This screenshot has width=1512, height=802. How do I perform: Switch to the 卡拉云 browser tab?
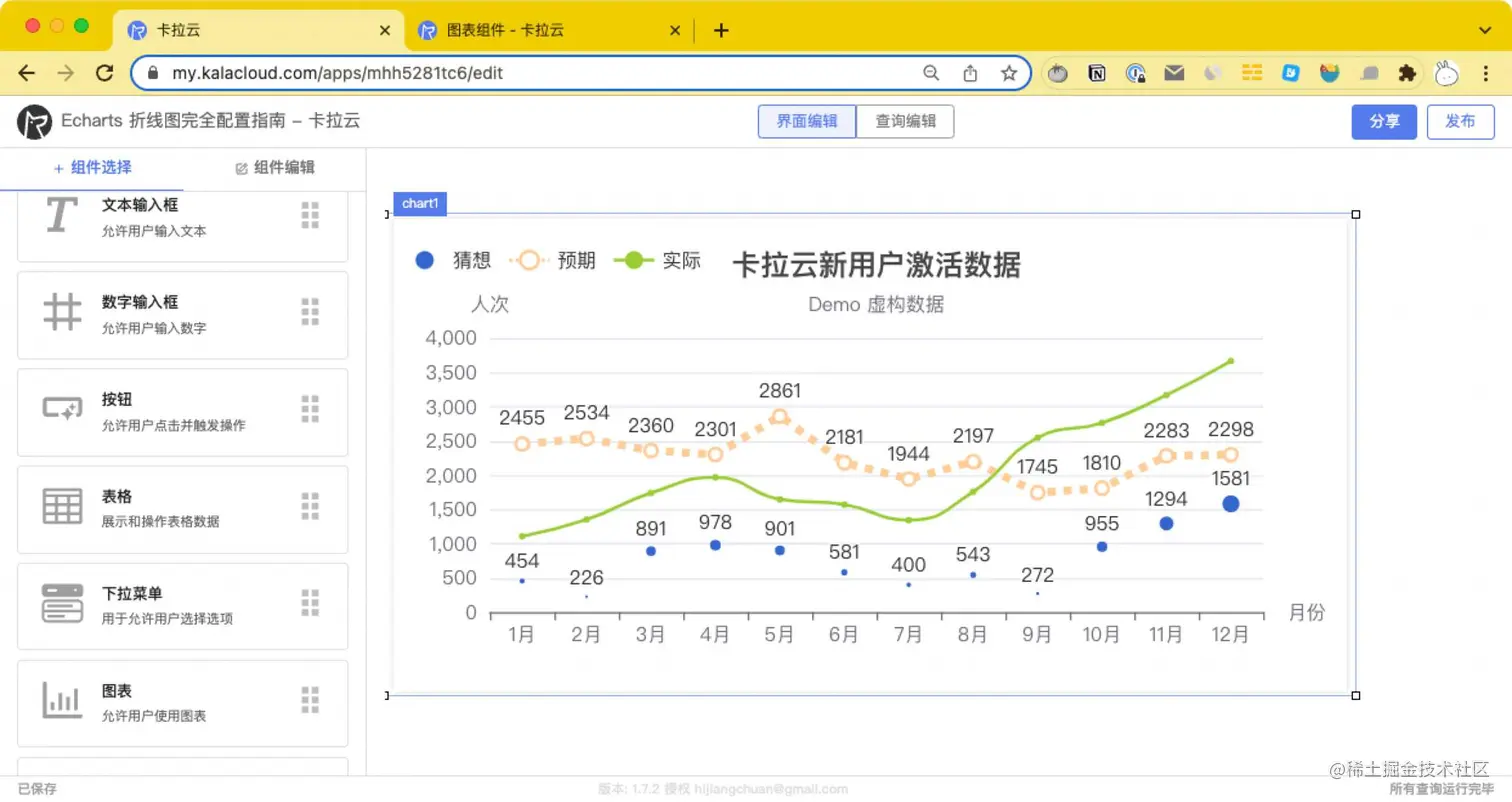(x=259, y=31)
